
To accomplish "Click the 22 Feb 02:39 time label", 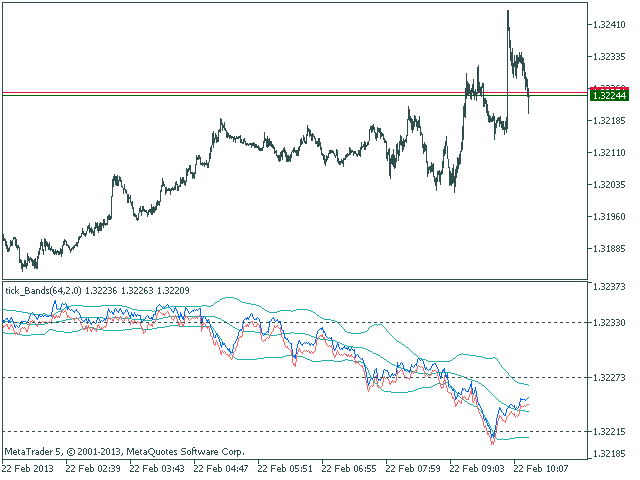I will pyautogui.click(x=93, y=469).
